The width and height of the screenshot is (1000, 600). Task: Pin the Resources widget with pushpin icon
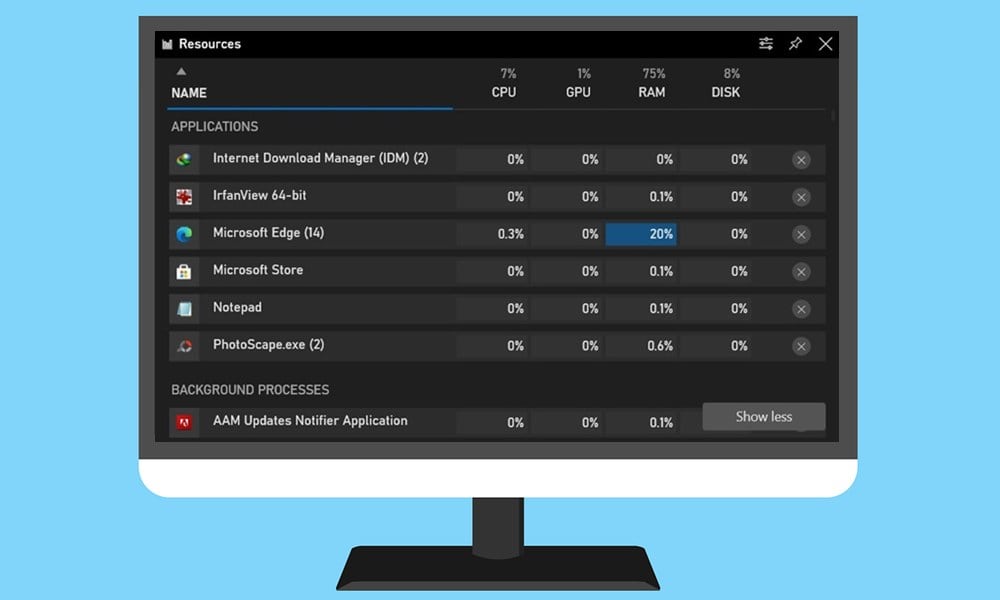click(x=795, y=43)
